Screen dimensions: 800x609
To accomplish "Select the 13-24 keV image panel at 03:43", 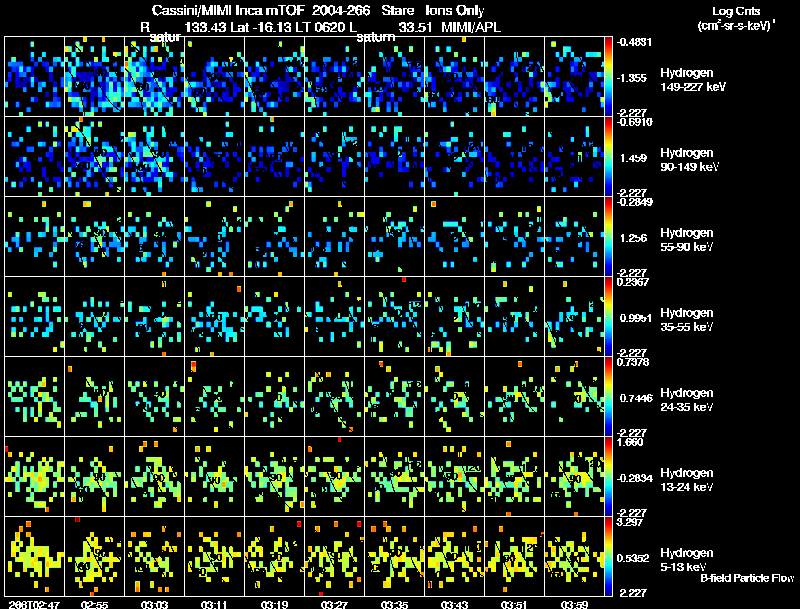I will [454, 477].
